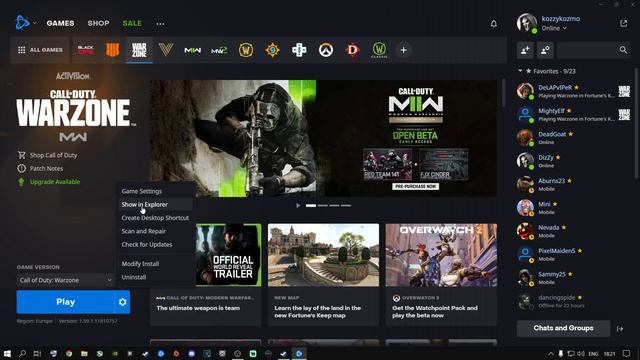
Task: Click PRE-PURCHASE NOW on the banner
Action: click(x=416, y=186)
